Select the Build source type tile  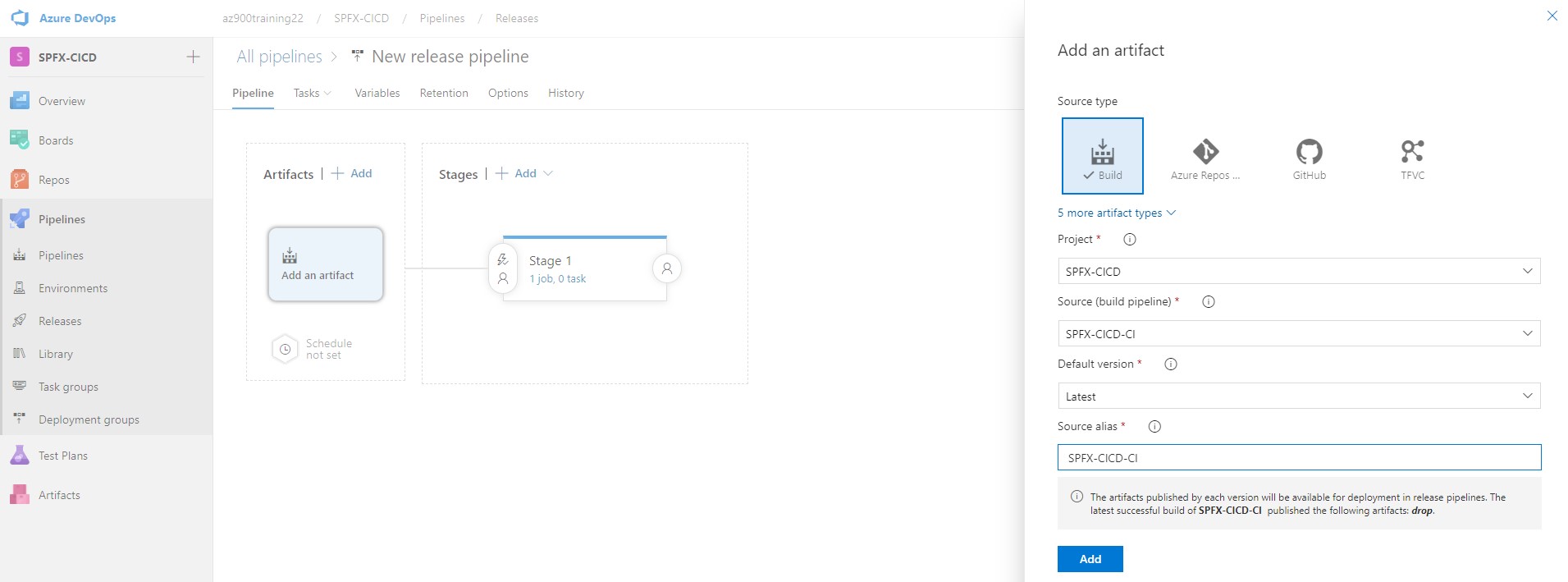(1102, 156)
